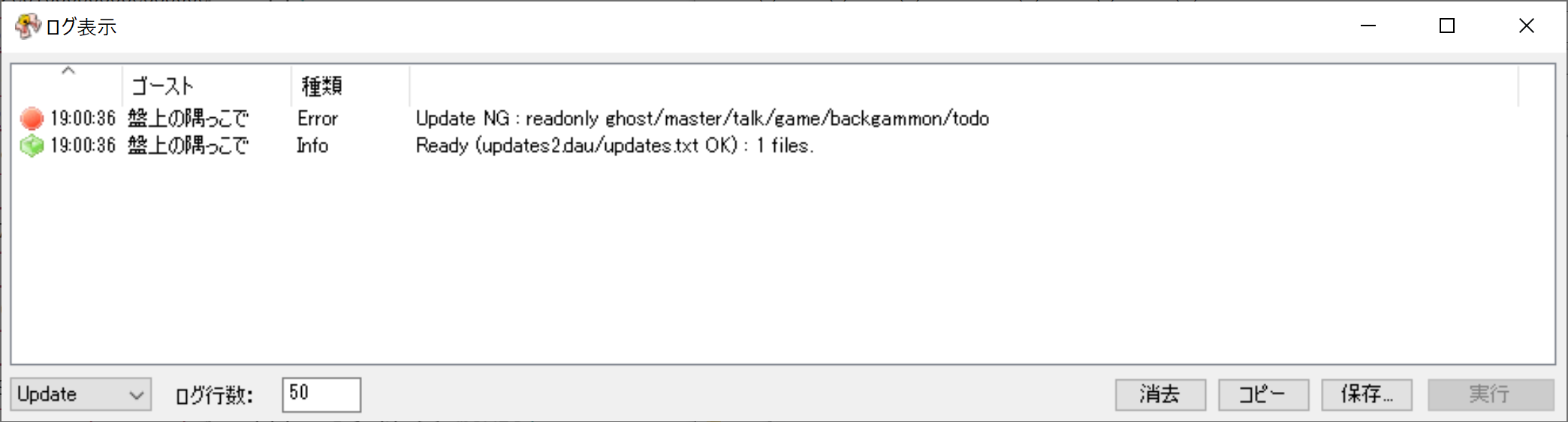Select the 'Ready (updates2.dau/updates.txt OK)' message

614,146
